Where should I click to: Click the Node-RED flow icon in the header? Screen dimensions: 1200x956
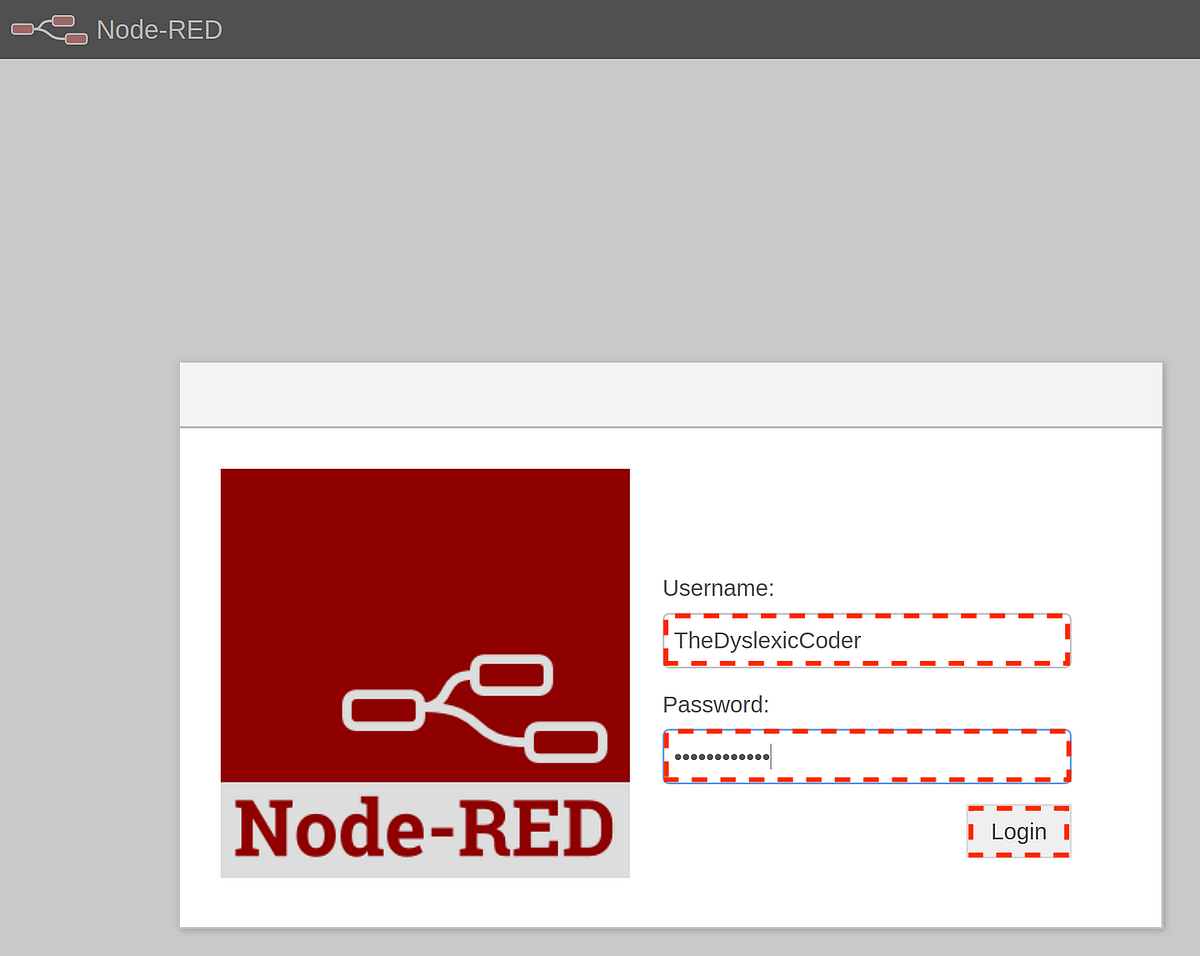coord(48,29)
